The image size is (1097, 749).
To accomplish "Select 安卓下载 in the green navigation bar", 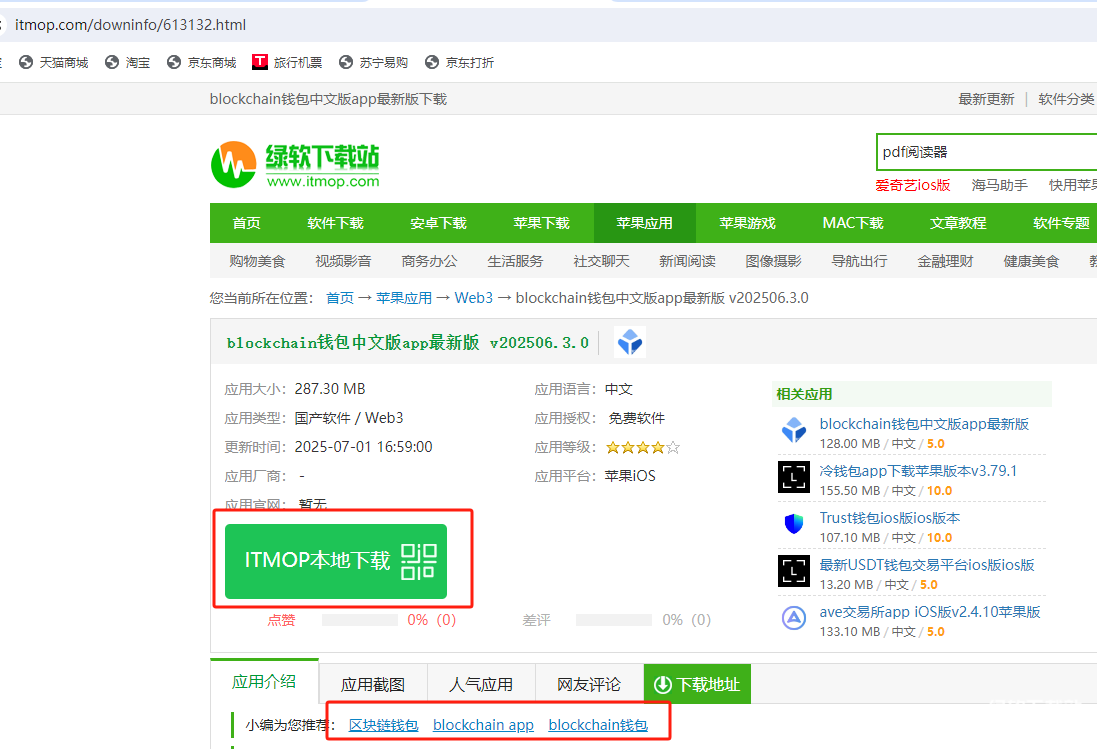I will 438,223.
